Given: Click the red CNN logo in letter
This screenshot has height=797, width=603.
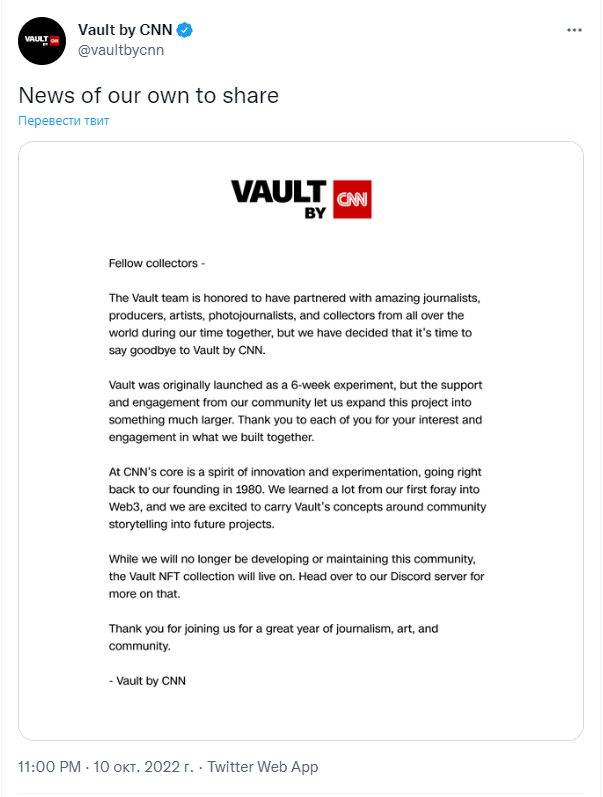Looking at the screenshot, I should coord(352,199).
